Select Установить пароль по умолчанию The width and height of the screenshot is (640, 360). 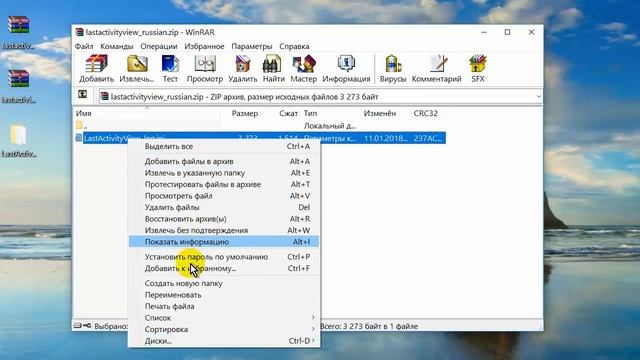[224, 257]
